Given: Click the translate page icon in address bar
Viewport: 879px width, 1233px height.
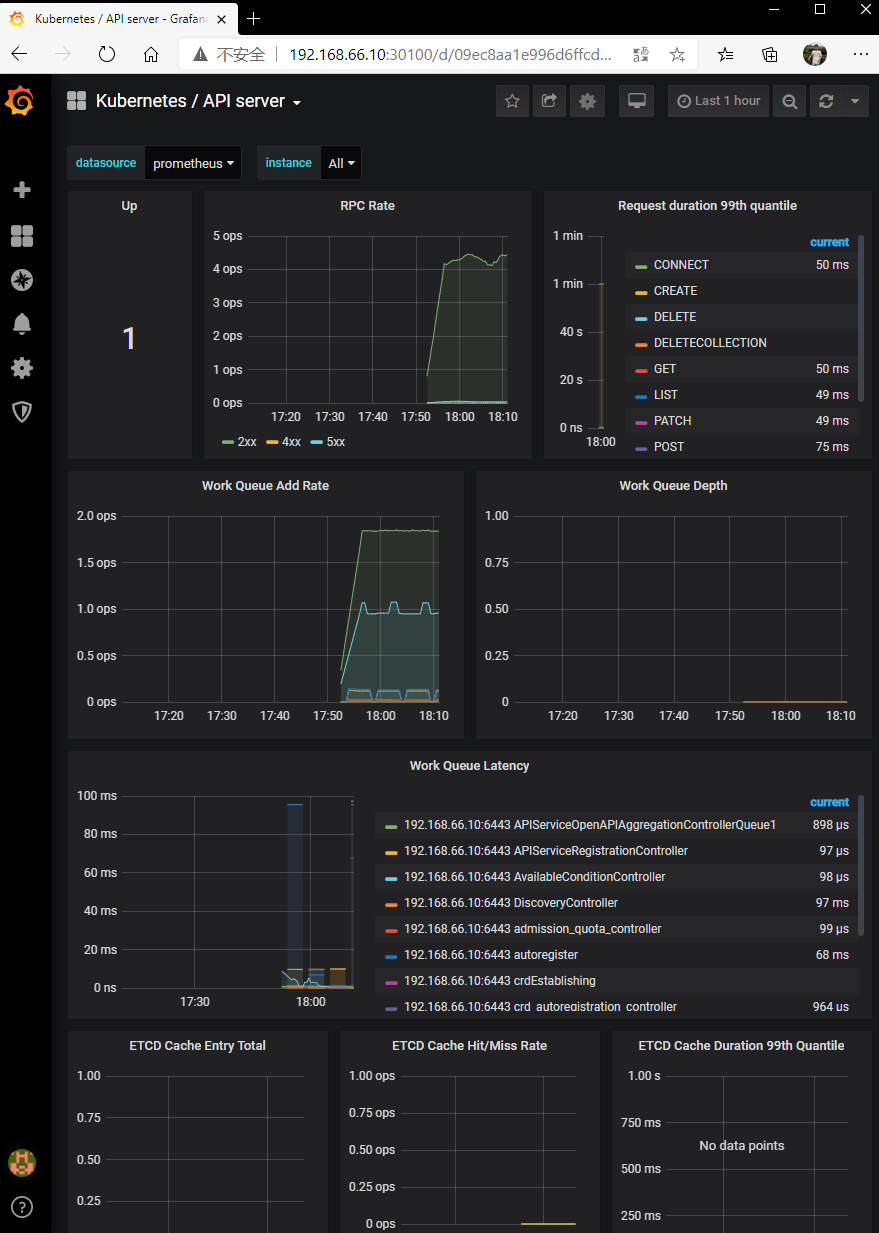Looking at the screenshot, I should 643,54.
